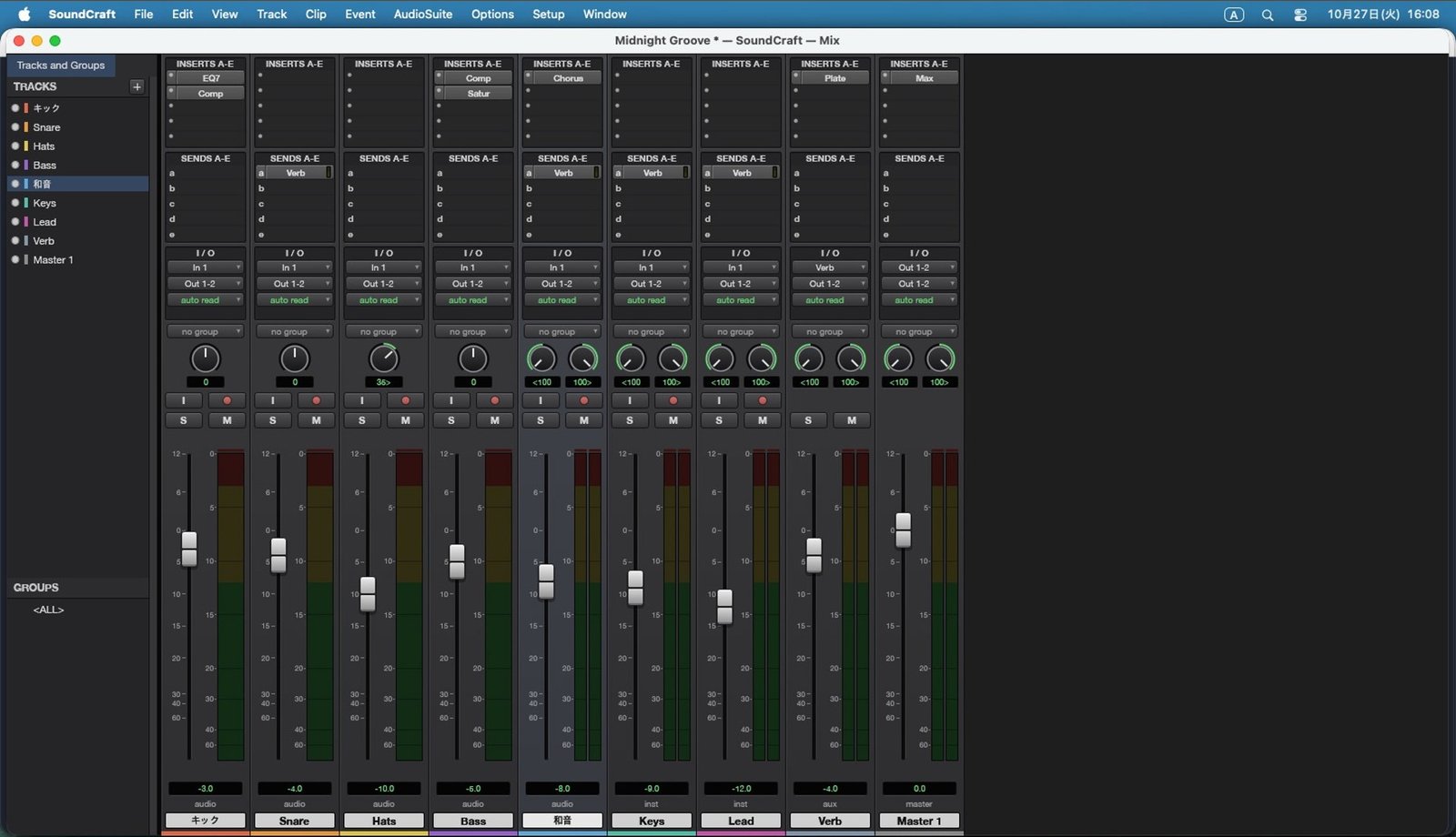Solo the Bass track
The image size is (1456, 837).
(450, 420)
